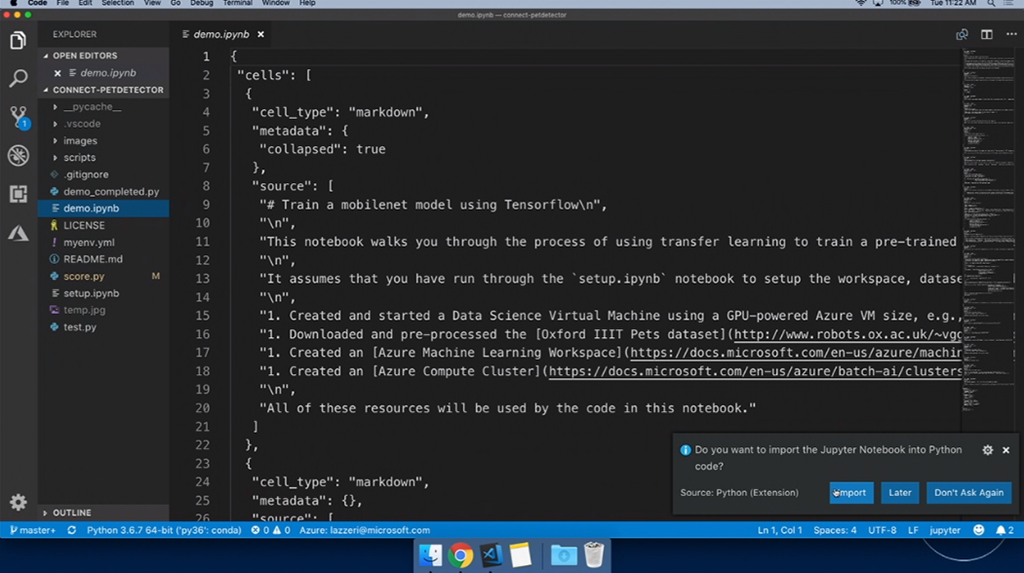Expand the images folder in the explorer
Screen dimensions: 1024x573
(80, 141)
